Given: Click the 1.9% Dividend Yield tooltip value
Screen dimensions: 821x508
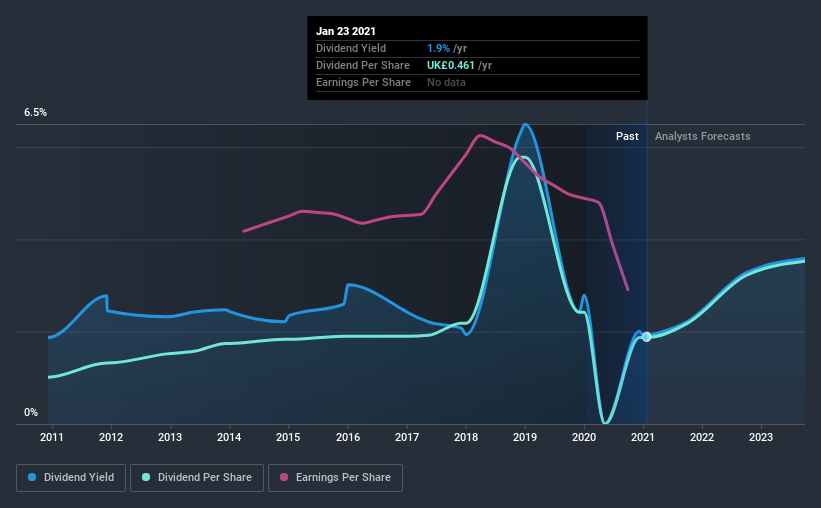Looking at the screenshot, I should click(438, 48).
